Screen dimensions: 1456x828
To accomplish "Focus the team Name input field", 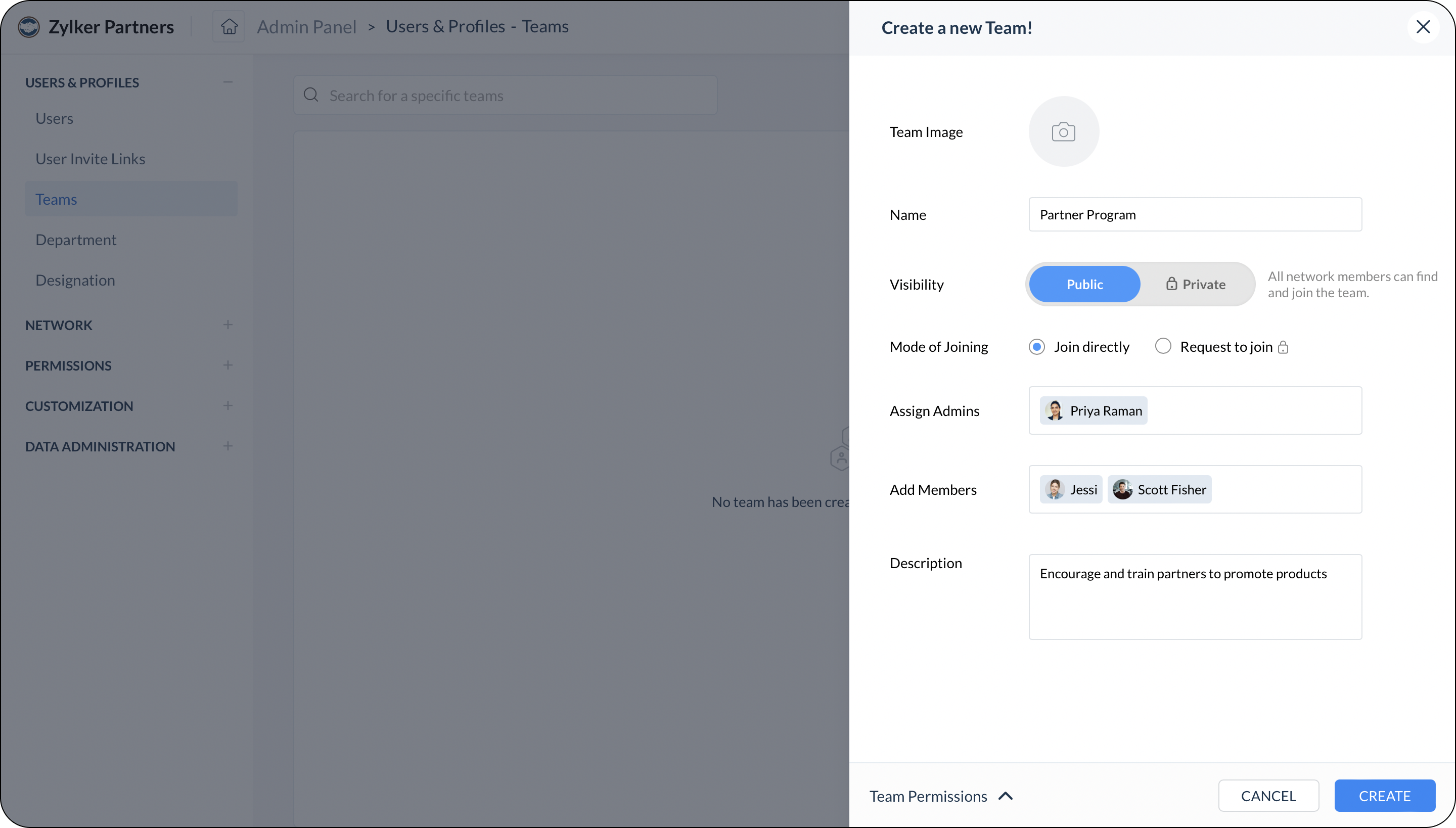I will tap(1195, 214).
